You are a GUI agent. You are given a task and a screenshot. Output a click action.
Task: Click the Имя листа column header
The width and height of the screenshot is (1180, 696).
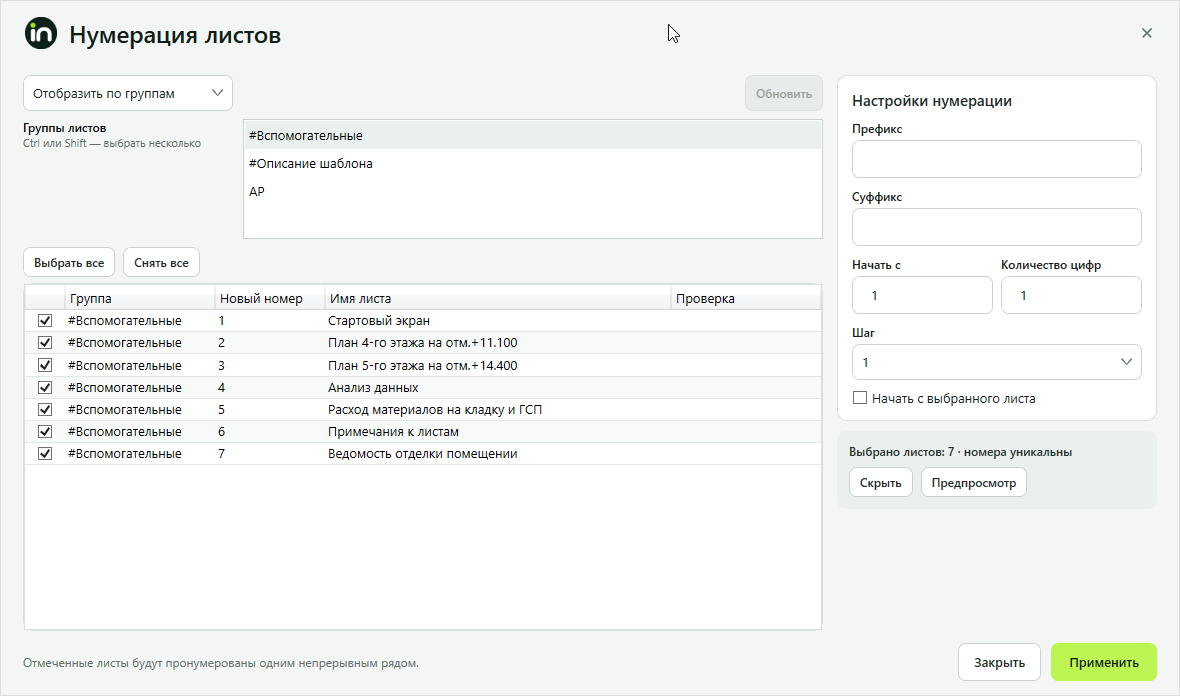tap(497, 298)
